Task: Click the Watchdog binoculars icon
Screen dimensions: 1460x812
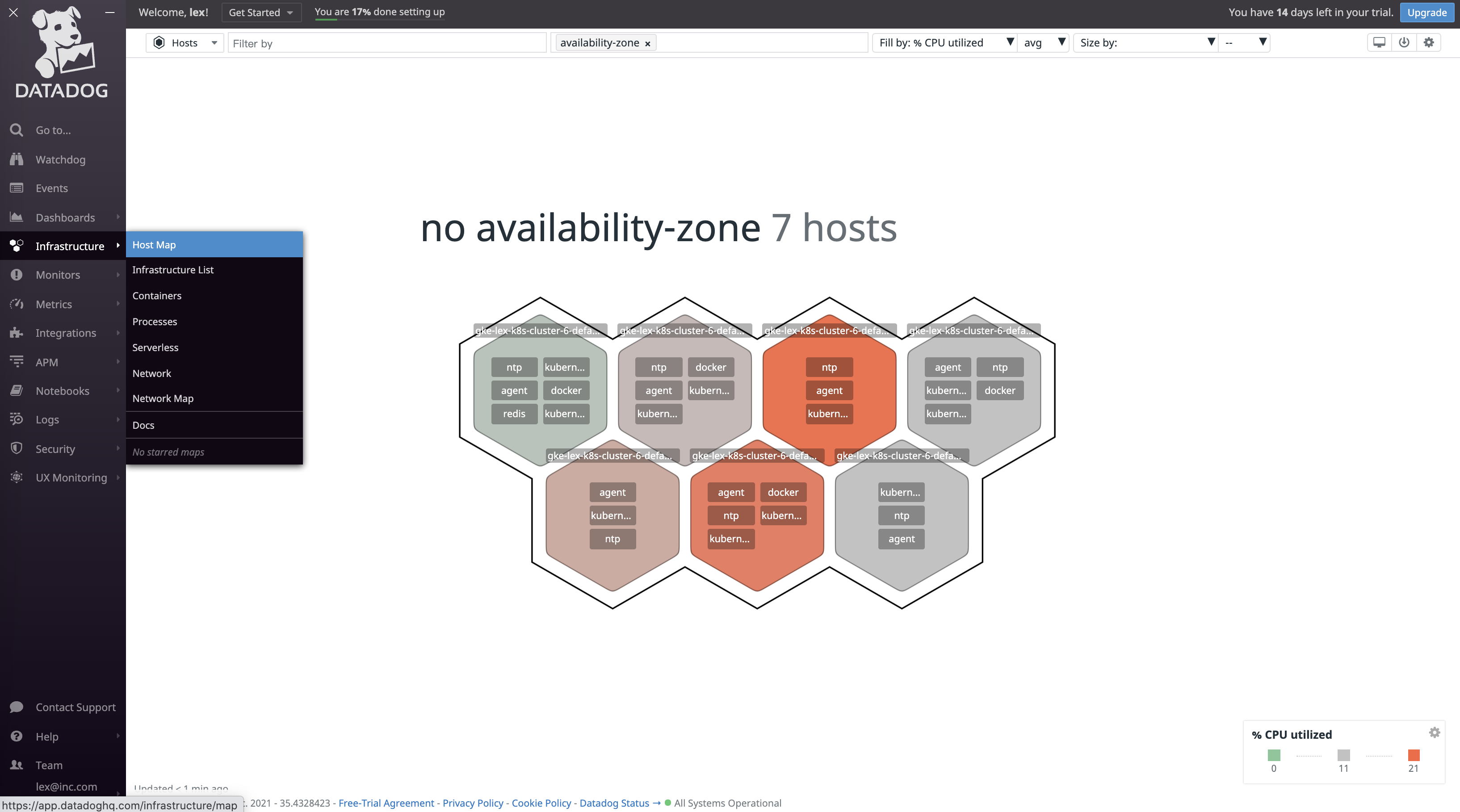Action: click(x=17, y=159)
